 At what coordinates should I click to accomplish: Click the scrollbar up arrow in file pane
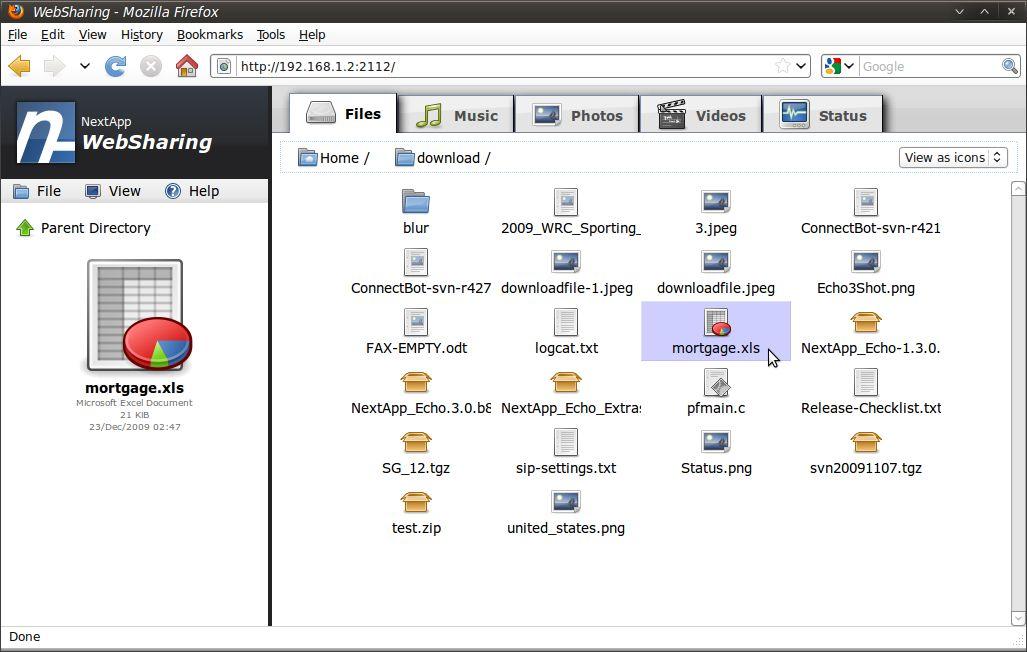point(1018,189)
